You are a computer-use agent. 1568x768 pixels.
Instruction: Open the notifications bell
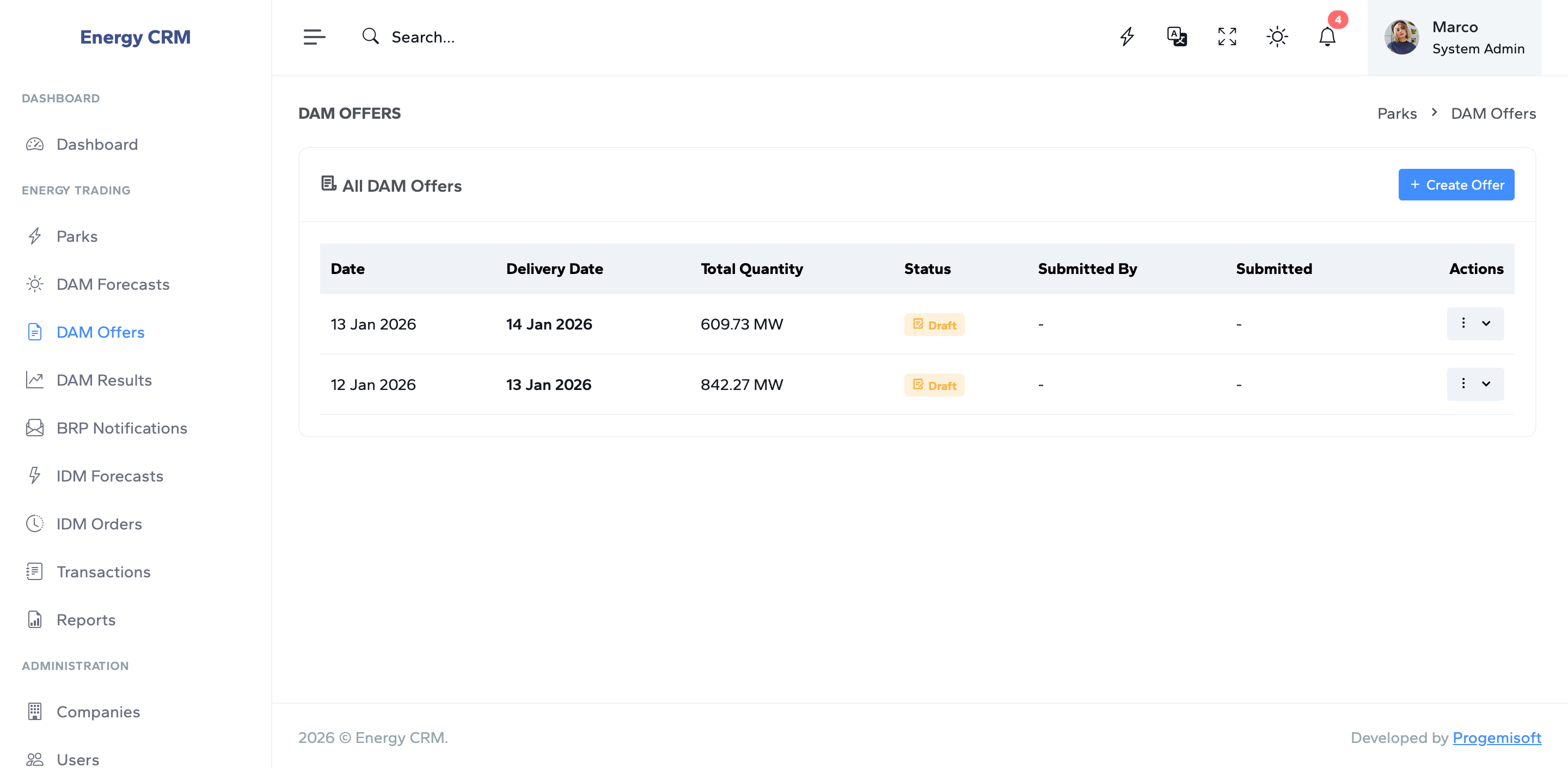(x=1327, y=37)
